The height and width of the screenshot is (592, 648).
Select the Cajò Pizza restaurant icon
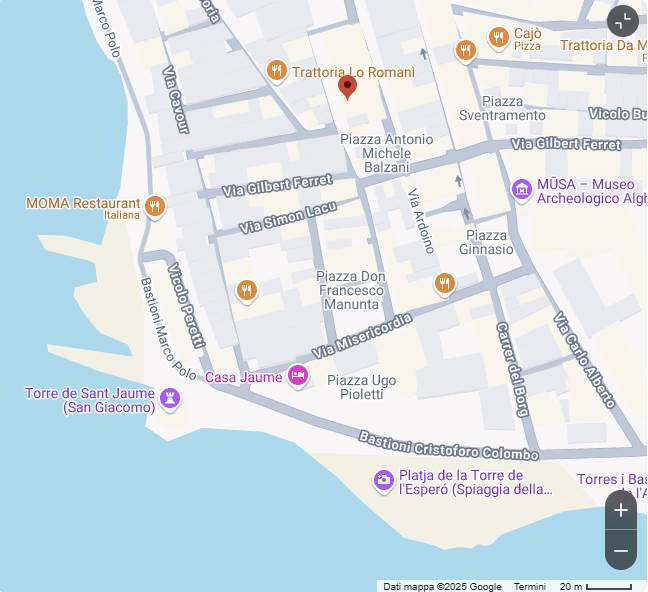498,38
